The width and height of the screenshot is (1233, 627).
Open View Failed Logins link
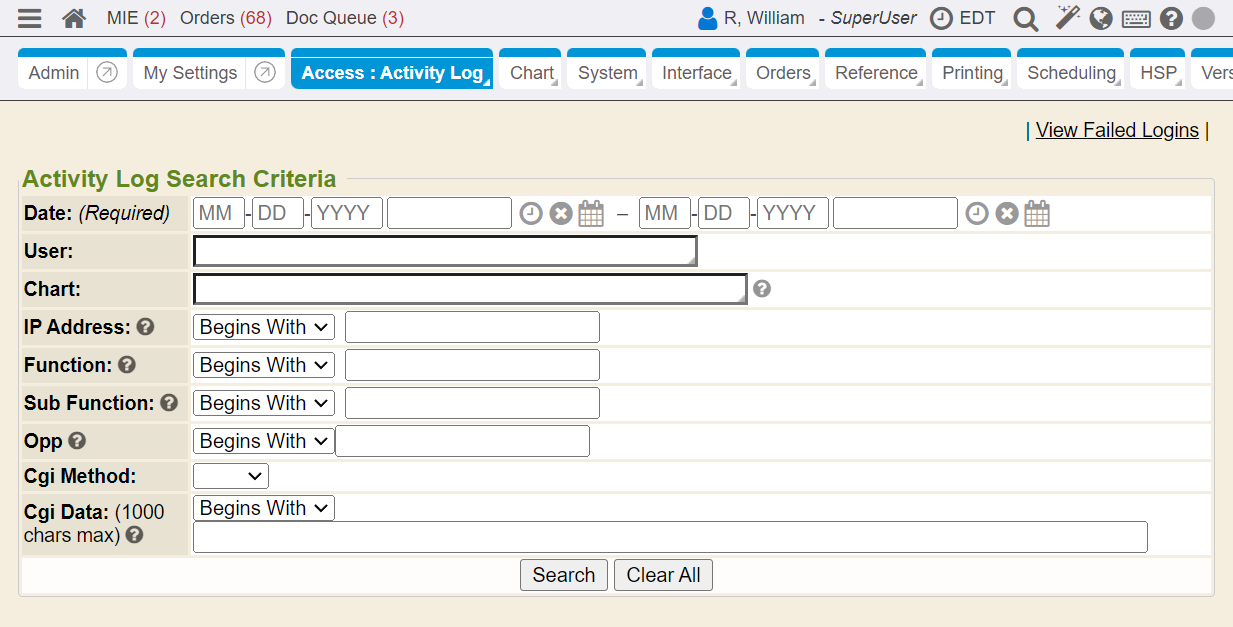(1117, 130)
